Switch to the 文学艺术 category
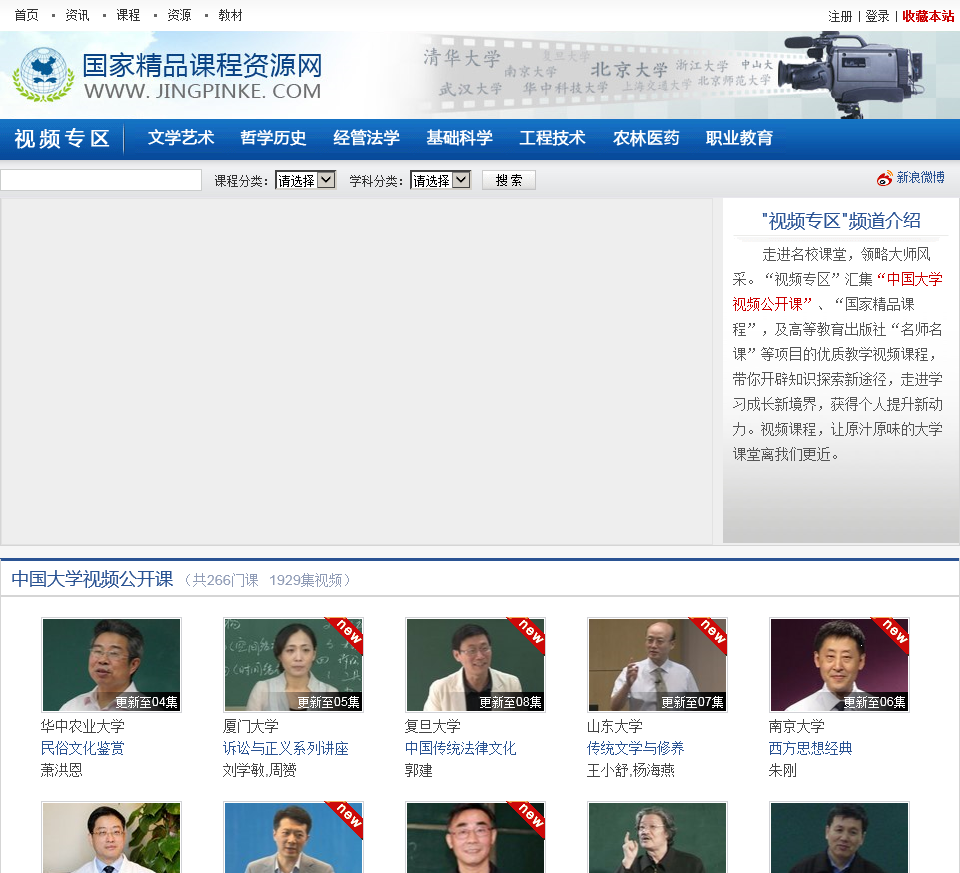 [x=181, y=138]
